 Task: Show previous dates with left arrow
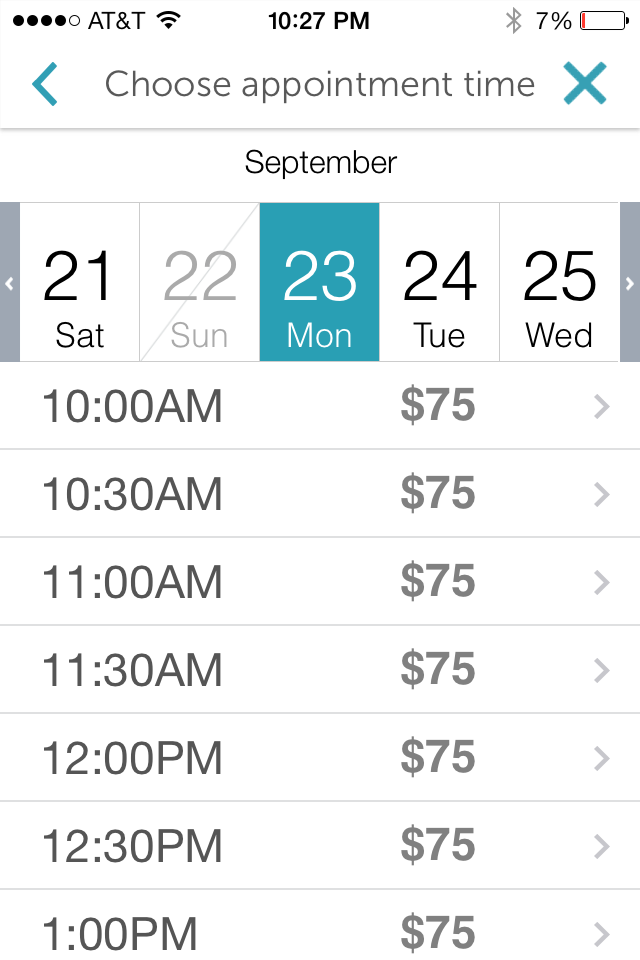coord(10,282)
